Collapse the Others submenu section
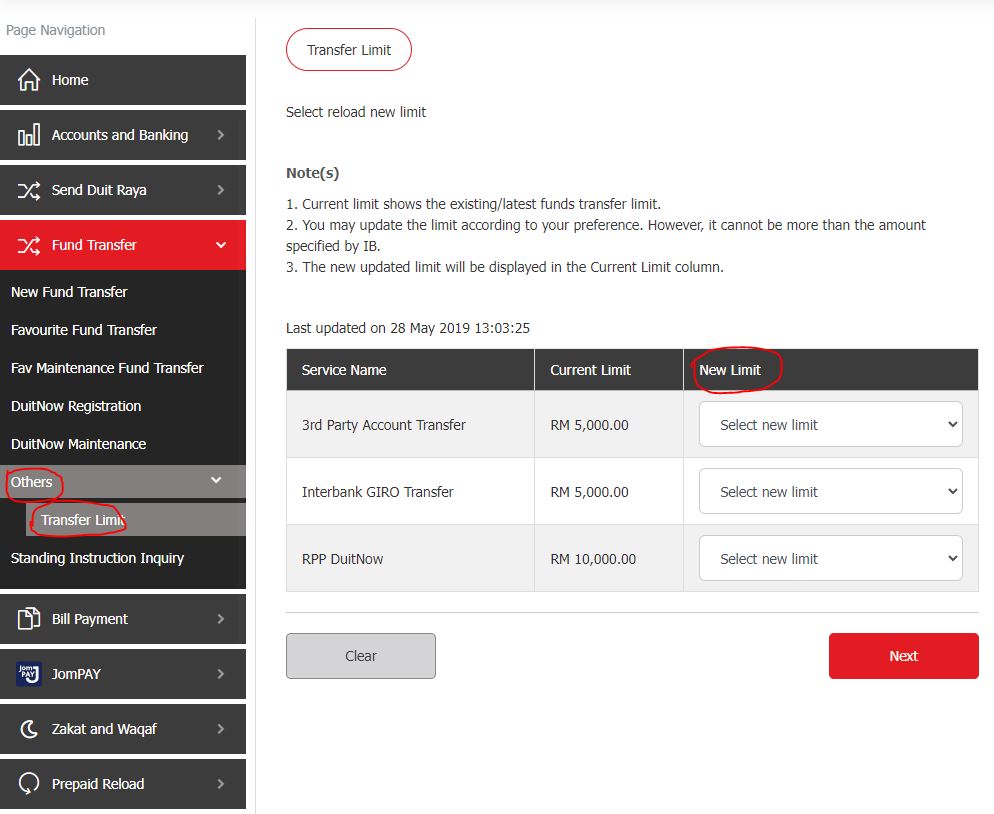Image resolution: width=994 pixels, height=814 pixels. [x=216, y=481]
